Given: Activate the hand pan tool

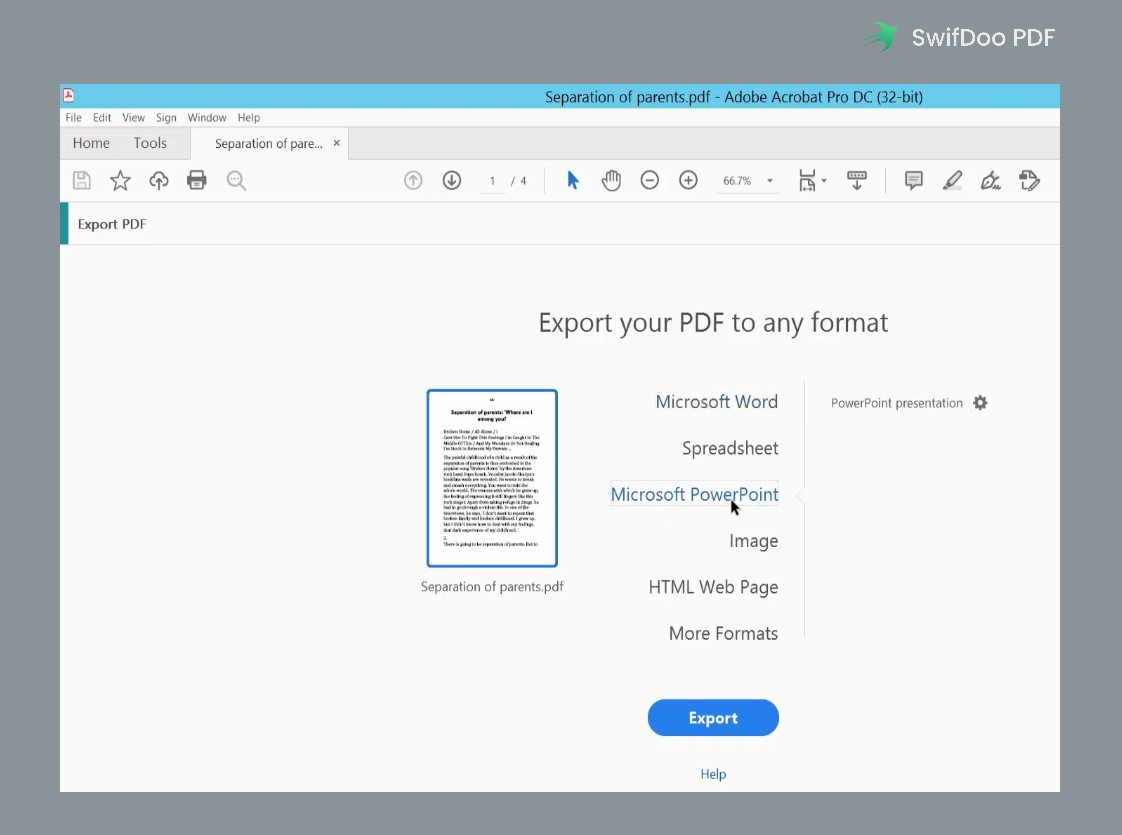Looking at the screenshot, I should (611, 180).
